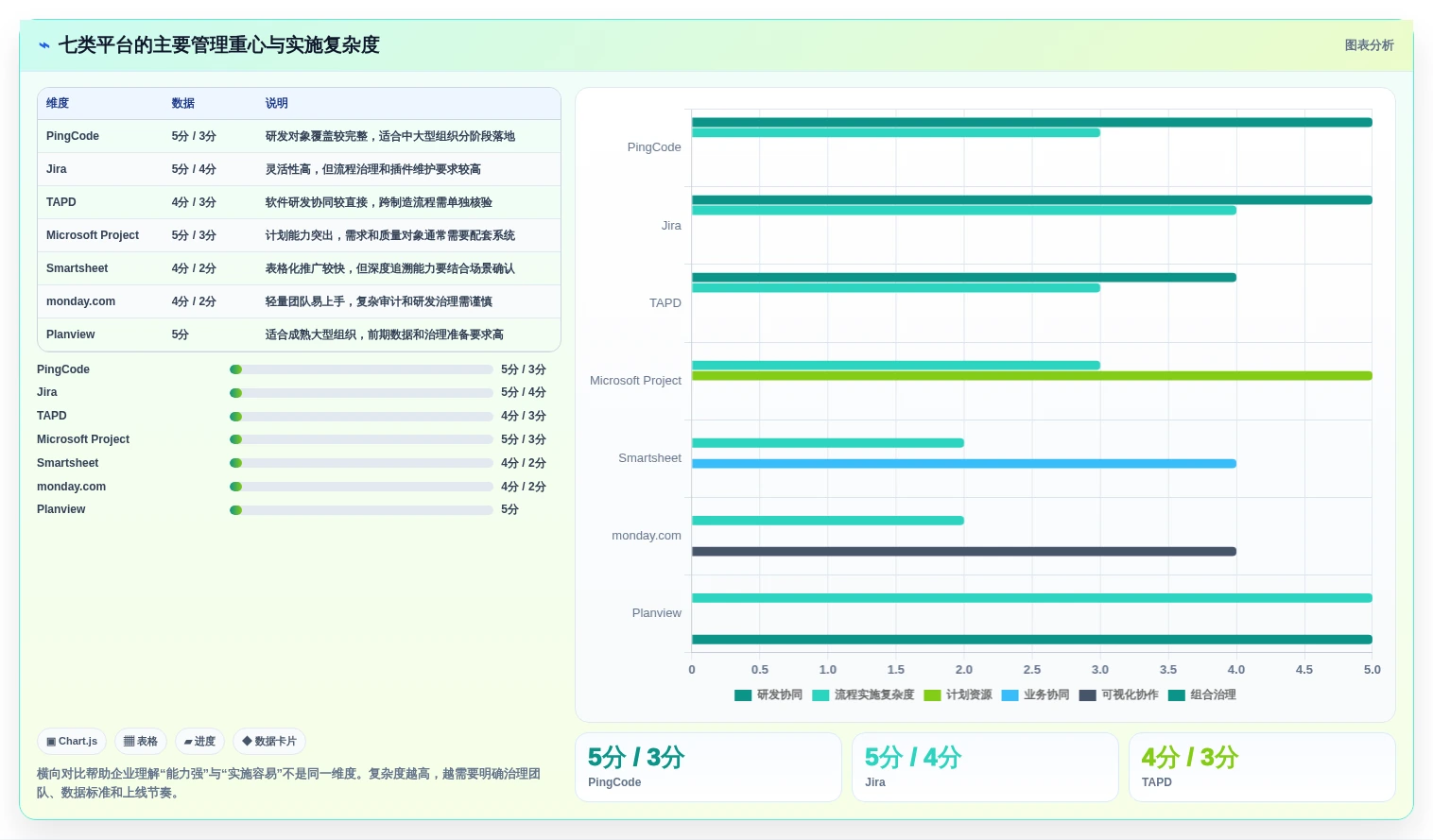Click the 维度 column header
The height and width of the screenshot is (840, 1433).
58,103
